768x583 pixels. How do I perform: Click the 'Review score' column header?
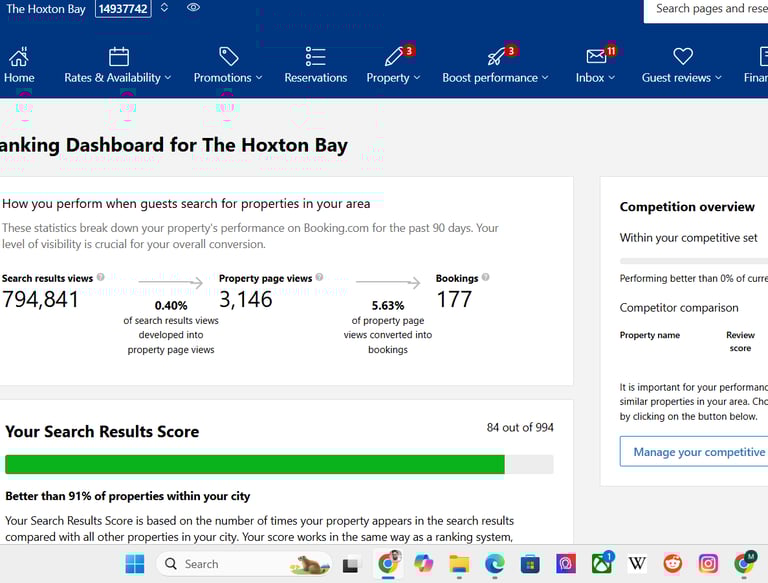[x=740, y=341]
